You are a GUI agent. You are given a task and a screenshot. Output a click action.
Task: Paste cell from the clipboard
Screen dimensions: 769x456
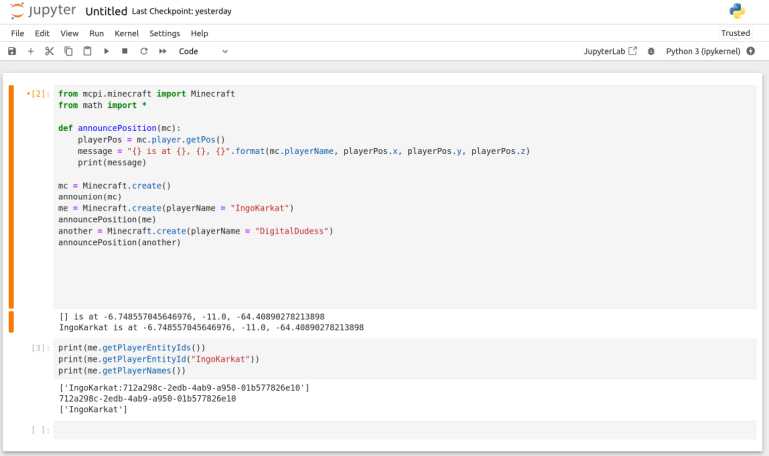pos(87,51)
